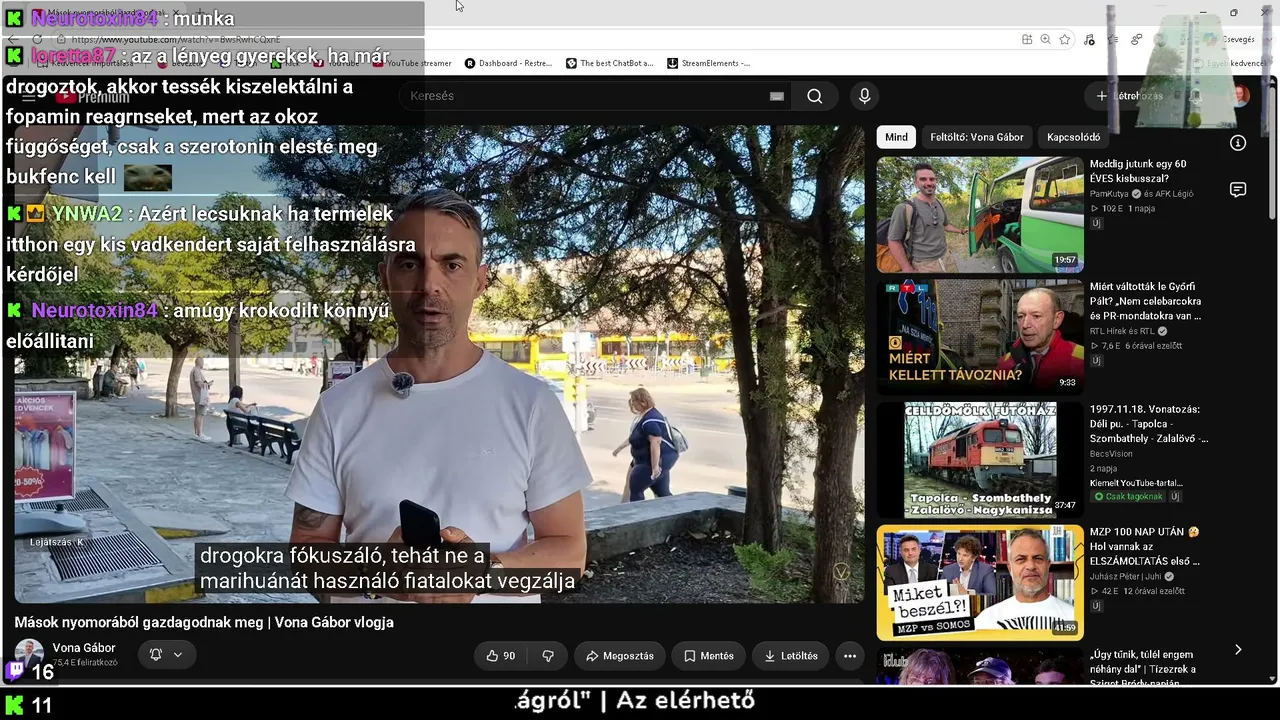This screenshot has width=1280, height=720.
Task: Open the Dashboard - Restre... bookmark
Action: pyautogui.click(x=508, y=63)
